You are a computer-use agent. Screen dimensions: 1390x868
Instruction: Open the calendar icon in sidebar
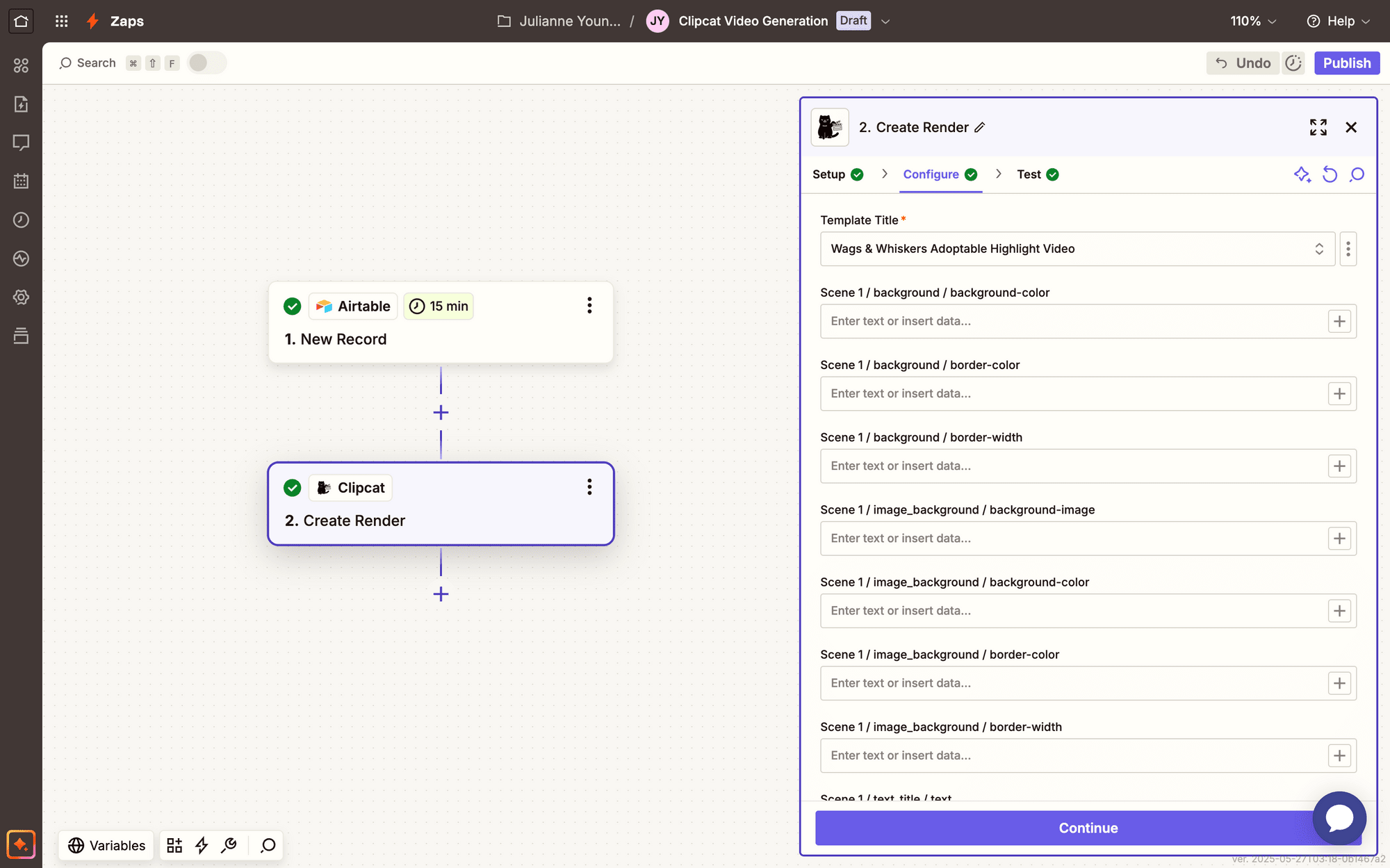(21, 181)
